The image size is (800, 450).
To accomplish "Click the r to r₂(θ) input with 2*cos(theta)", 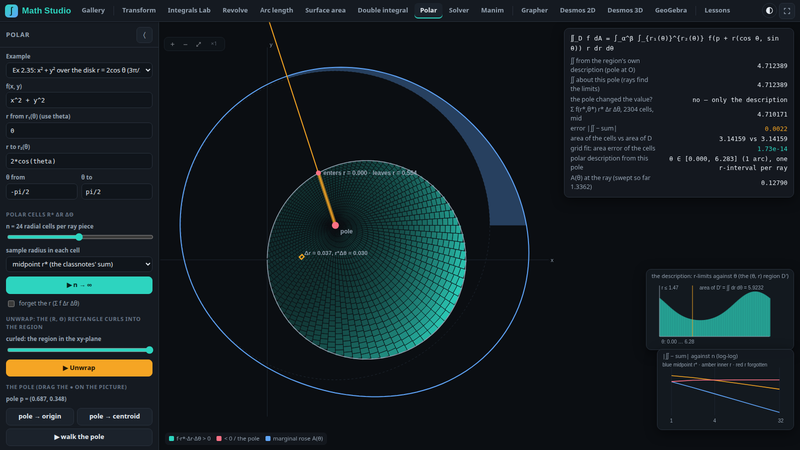I will pos(79,161).
